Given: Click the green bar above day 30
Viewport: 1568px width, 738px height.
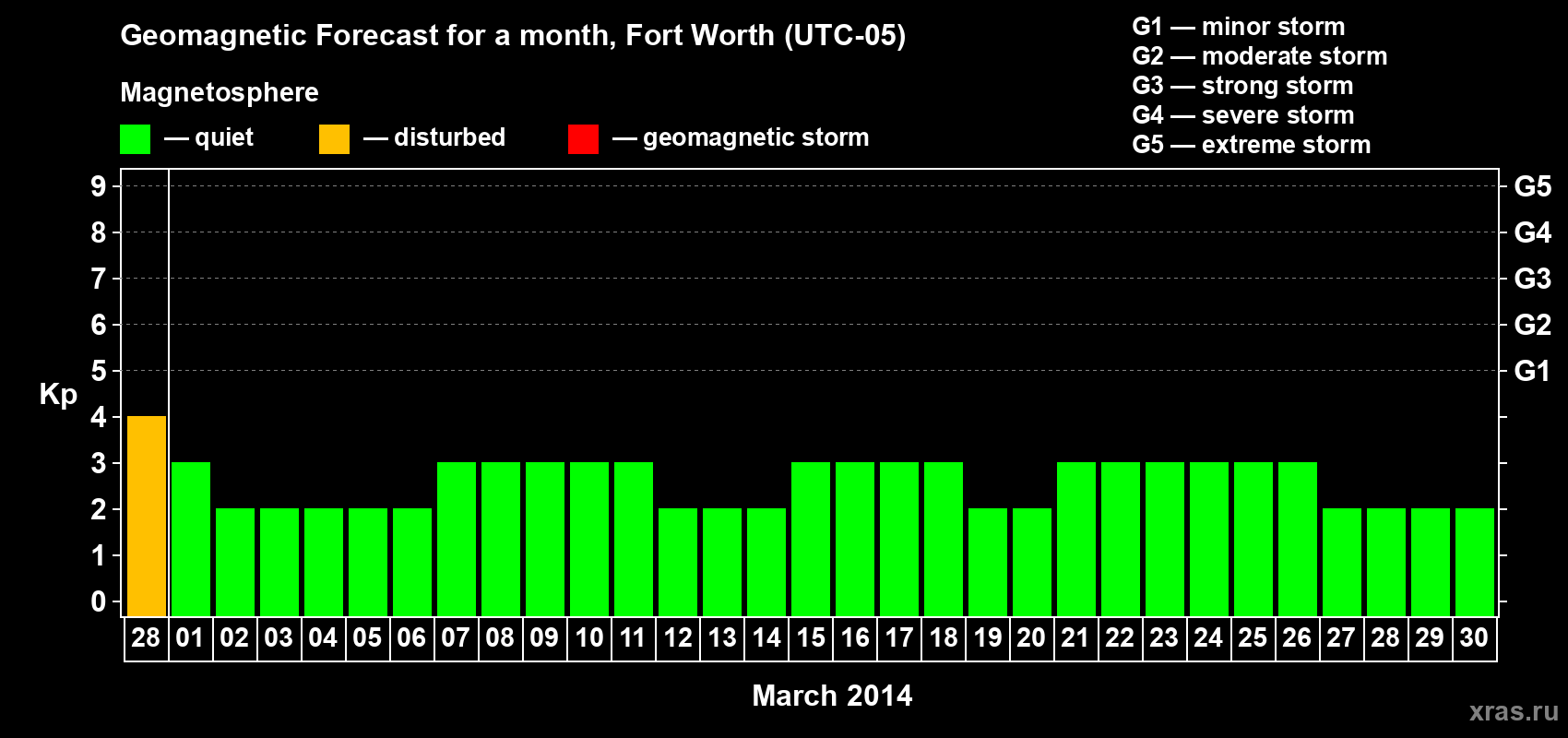Looking at the screenshot, I should tap(1475, 562).
